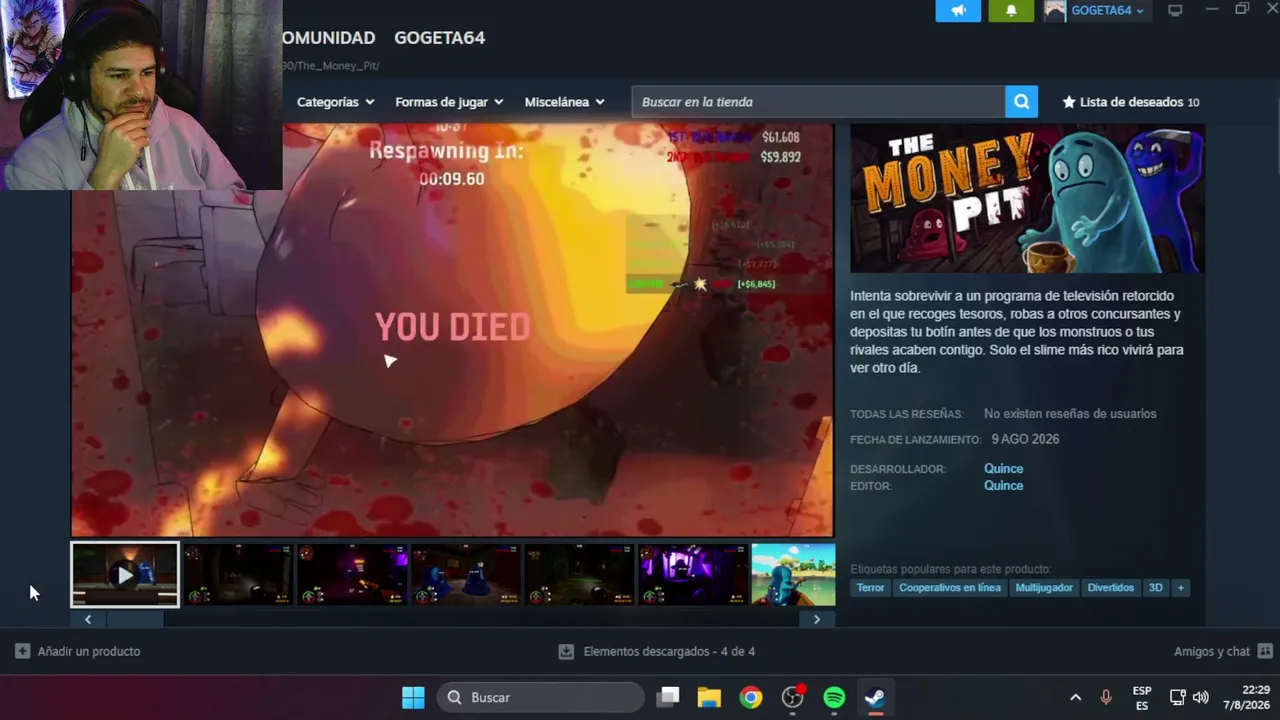
Task: Show hidden system tray icons
Action: point(1075,697)
